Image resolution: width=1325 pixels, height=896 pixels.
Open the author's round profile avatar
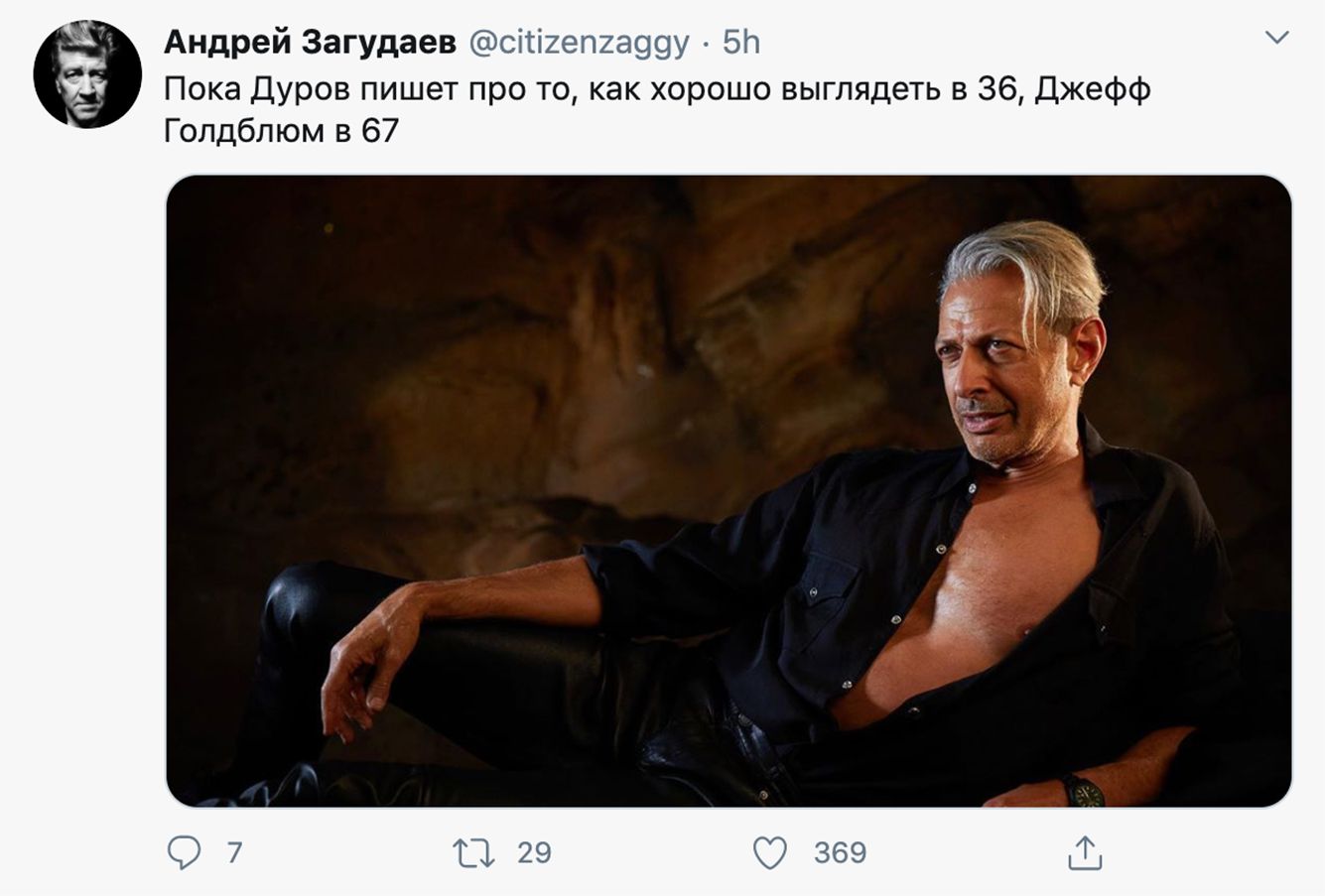click(87, 73)
